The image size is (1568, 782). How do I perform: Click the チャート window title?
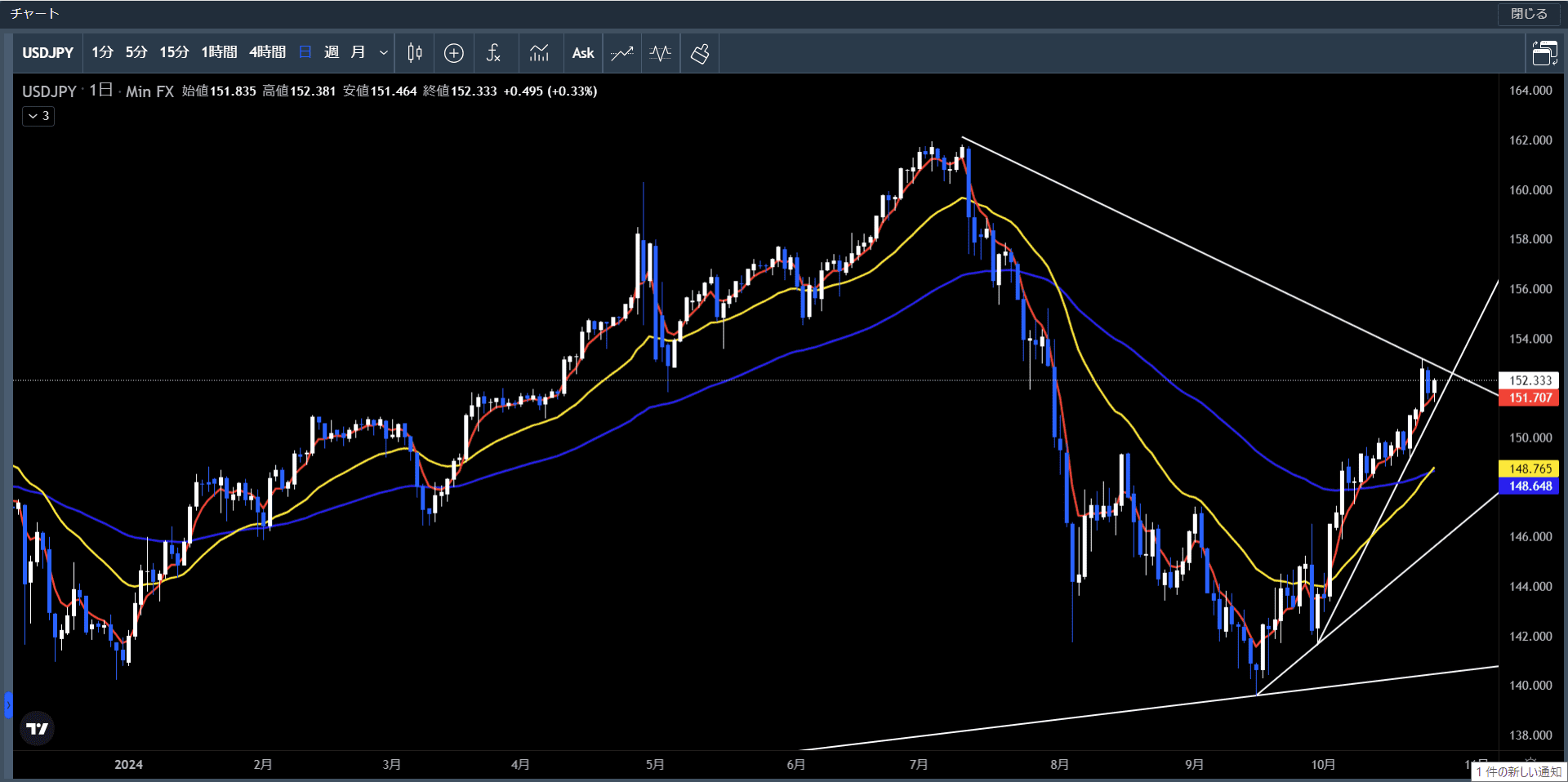coord(35,14)
